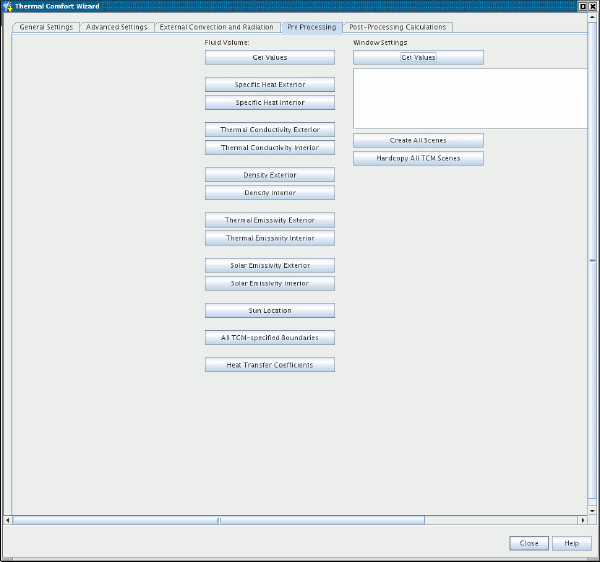Screen dimensions: 600x562
Task: Click the Thermal Comfort Wizard title icon
Action: (x=7, y=6)
